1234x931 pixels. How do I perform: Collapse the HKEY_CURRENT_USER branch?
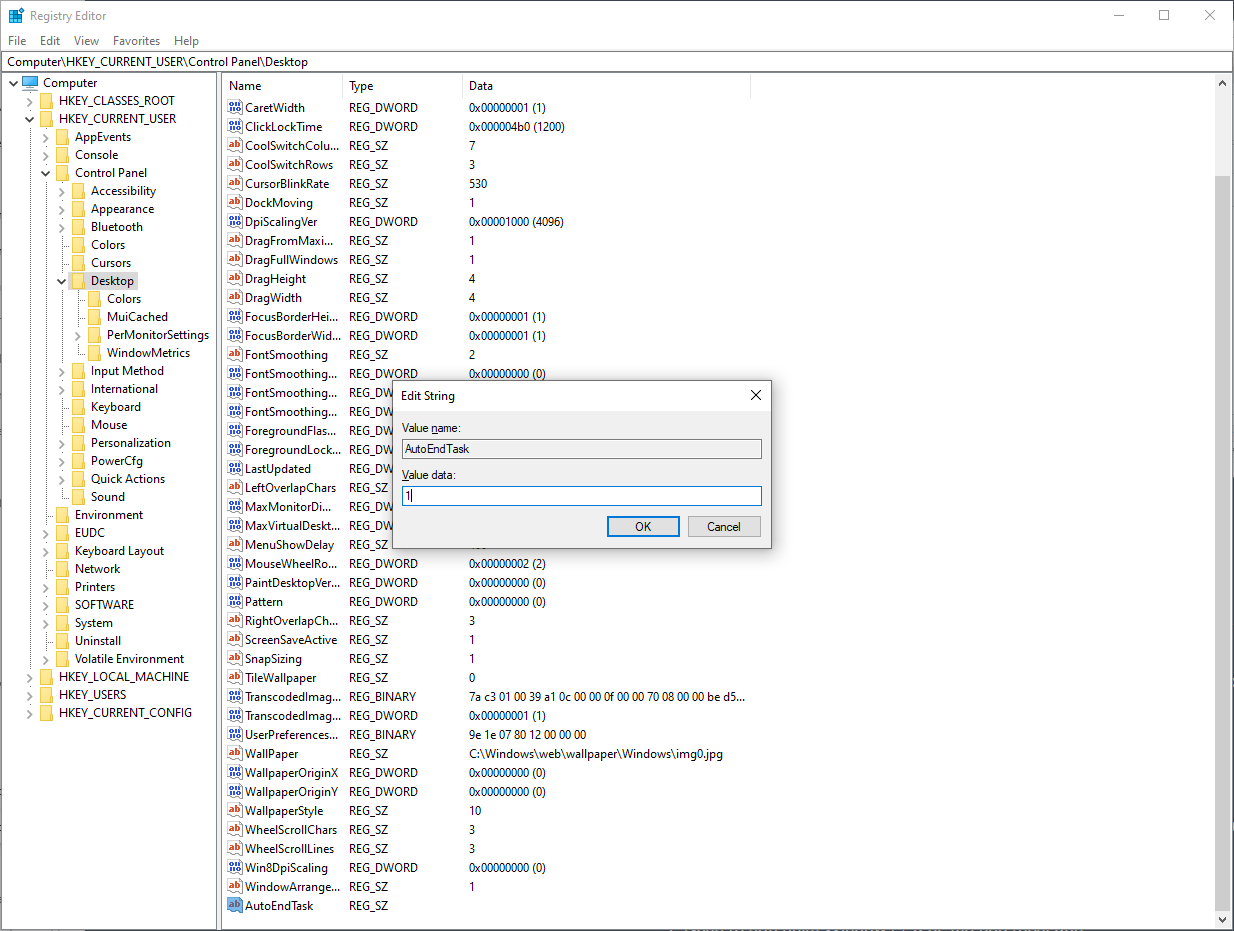point(29,118)
